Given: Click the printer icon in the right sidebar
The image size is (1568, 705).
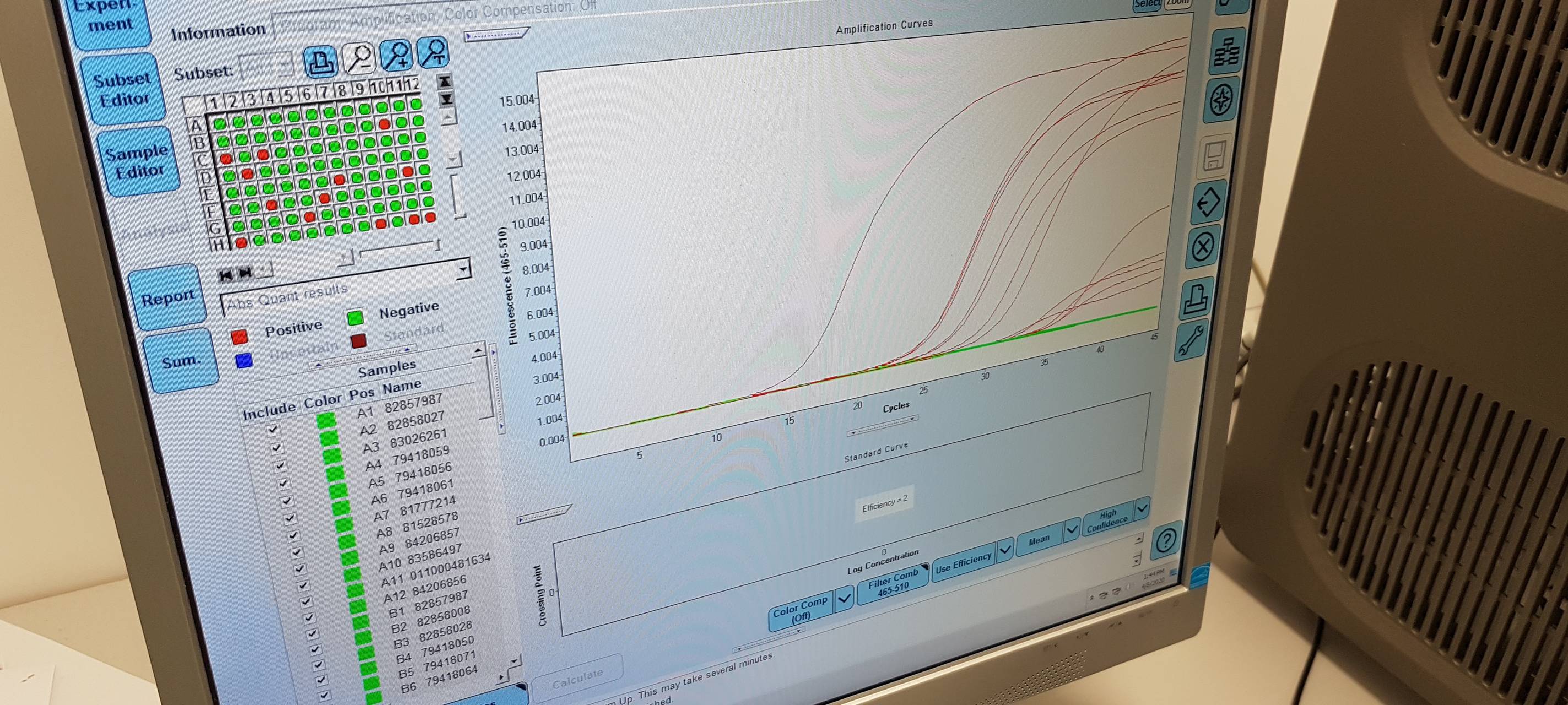Looking at the screenshot, I should (1196, 298).
